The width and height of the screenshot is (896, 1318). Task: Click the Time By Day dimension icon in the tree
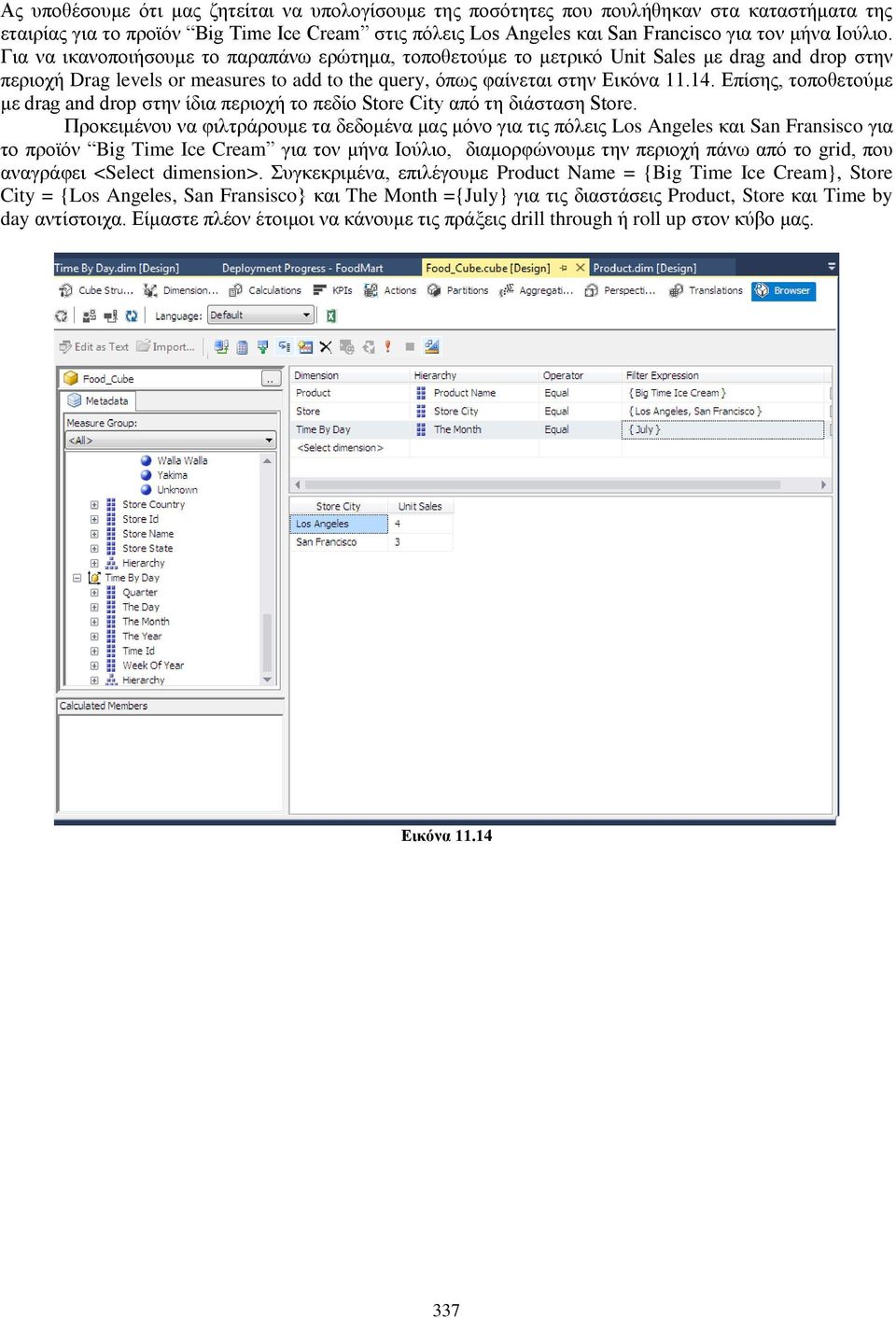click(x=94, y=578)
